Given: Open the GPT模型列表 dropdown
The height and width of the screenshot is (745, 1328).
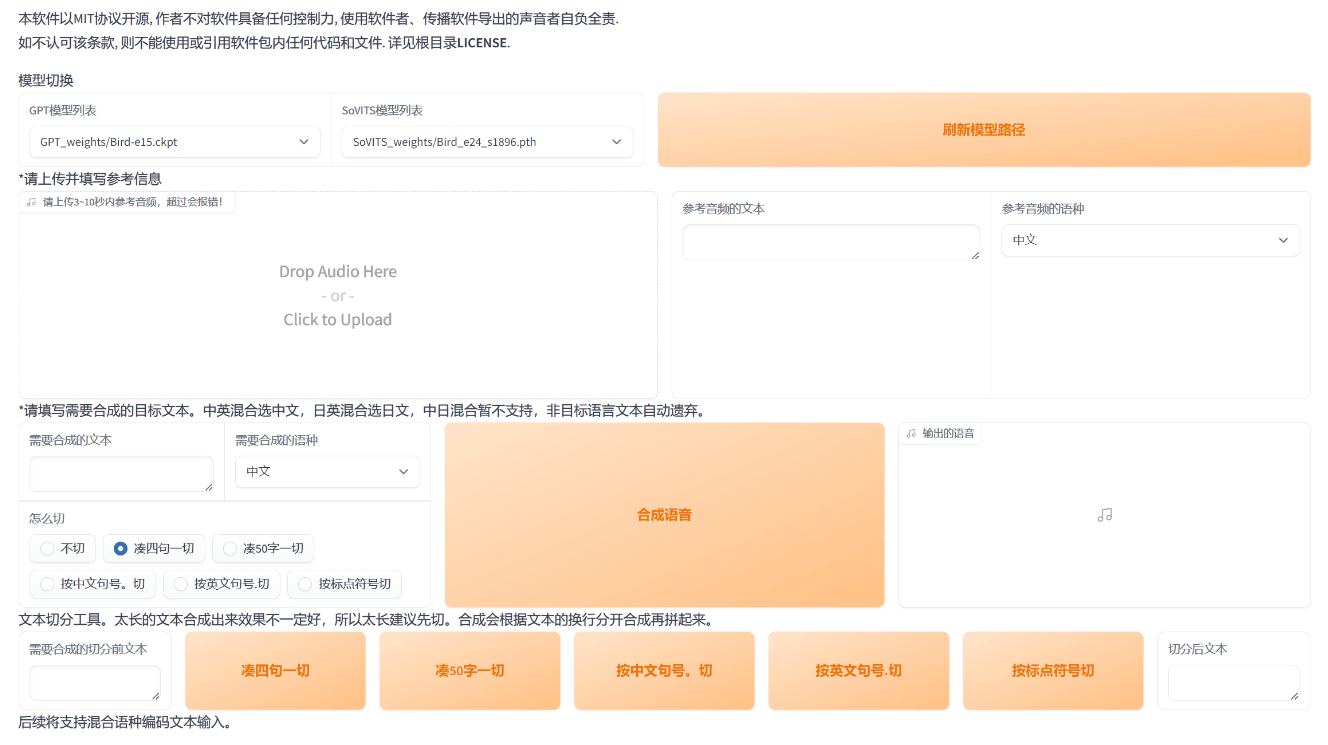Looking at the screenshot, I should pos(174,142).
